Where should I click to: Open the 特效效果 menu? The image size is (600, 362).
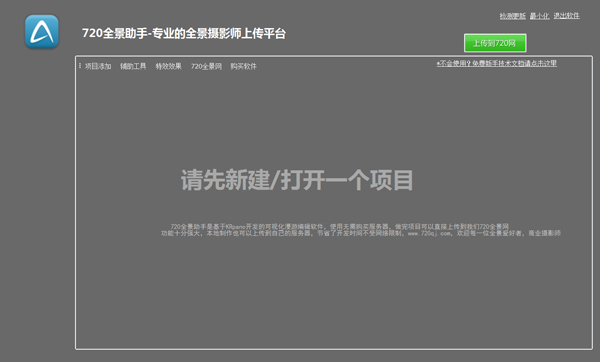click(168, 67)
